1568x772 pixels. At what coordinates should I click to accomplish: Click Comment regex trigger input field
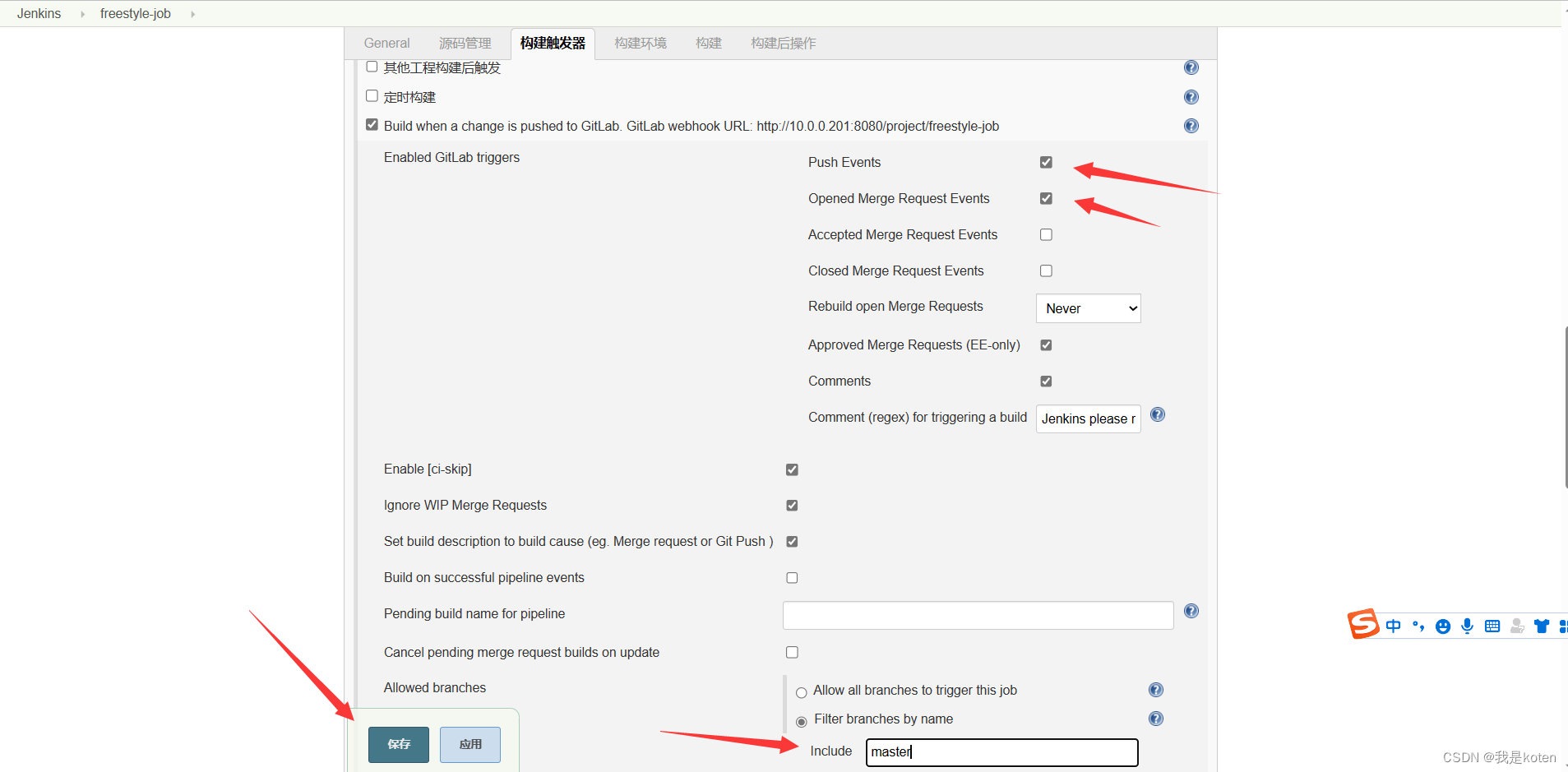pos(1088,418)
